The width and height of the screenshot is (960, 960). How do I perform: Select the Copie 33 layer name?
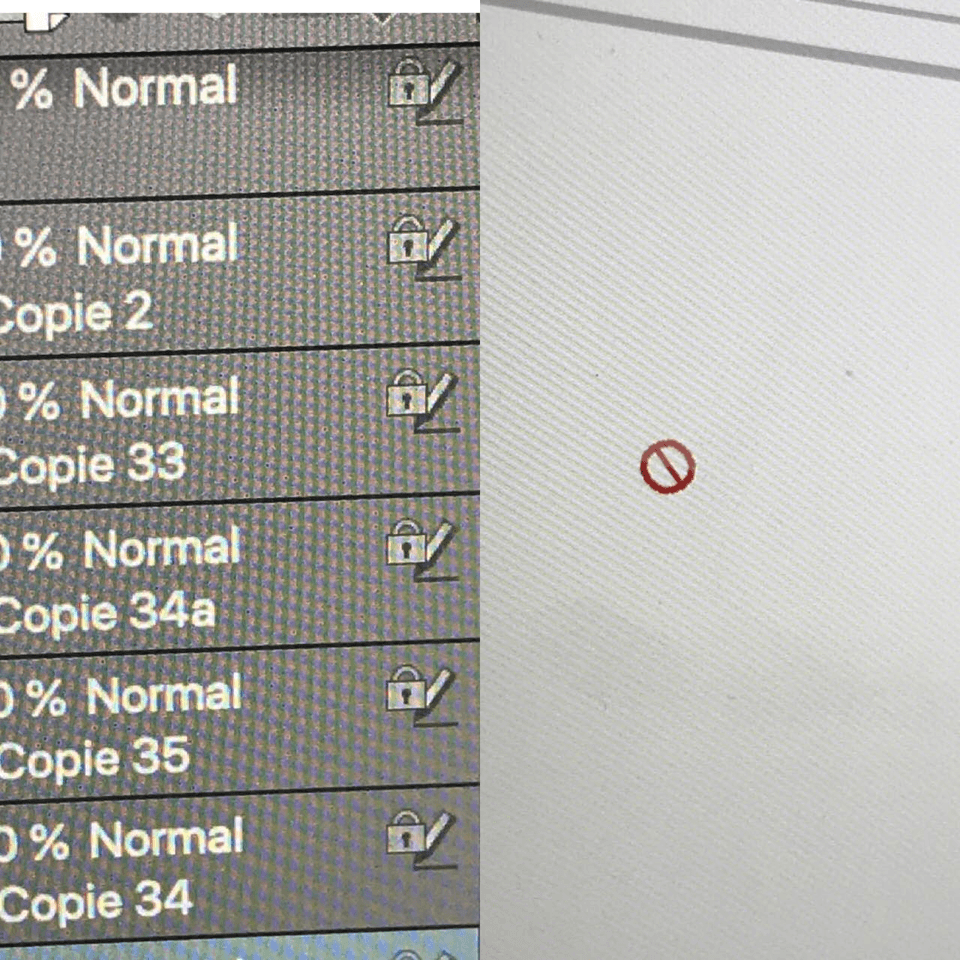click(x=92, y=465)
